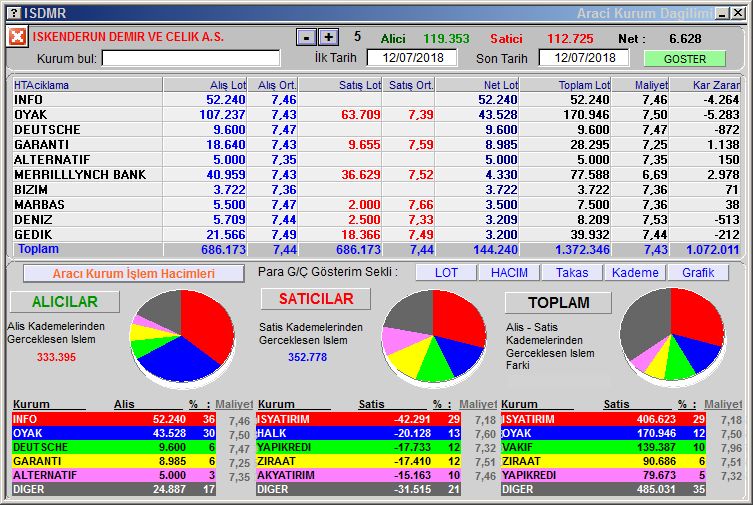
Task: Open the Kademe view
Action: [635, 273]
